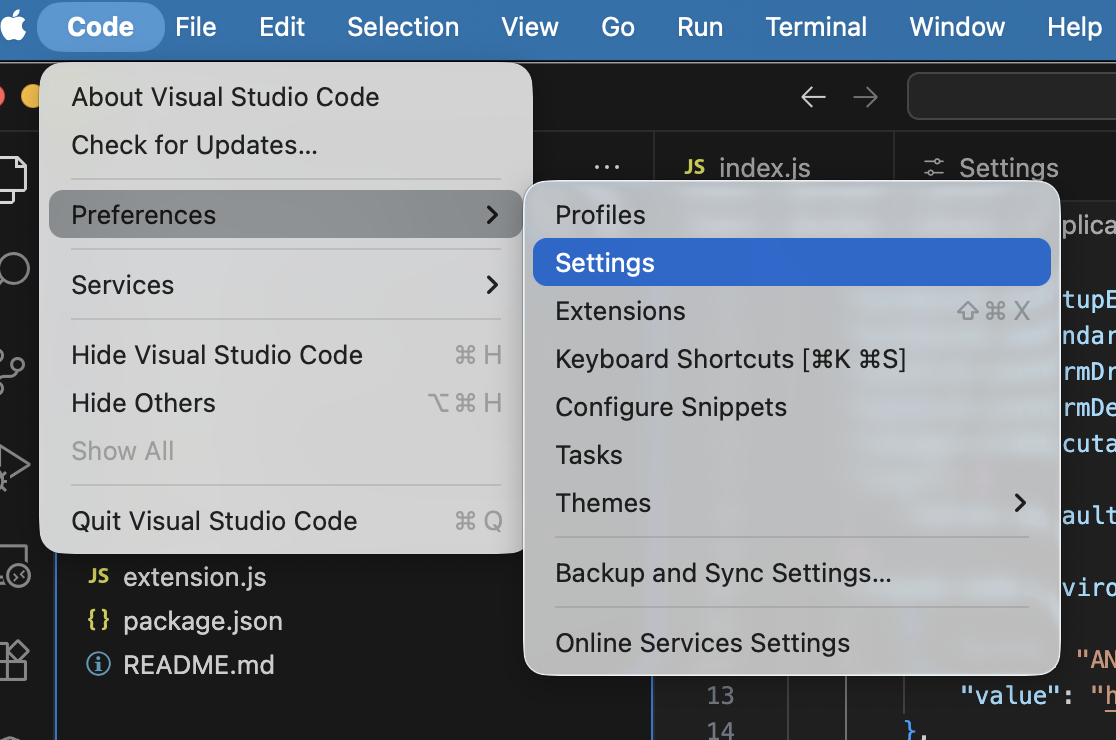1116x740 pixels.
Task: Open the Explorer view in the activity bar
Action: pyautogui.click(x=12, y=178)
